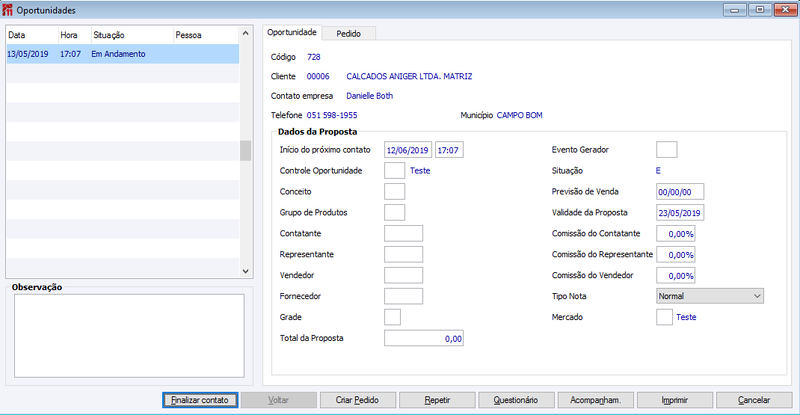Open the Questionário button
This screenshot has width=800, height=415.
point(516,400)
